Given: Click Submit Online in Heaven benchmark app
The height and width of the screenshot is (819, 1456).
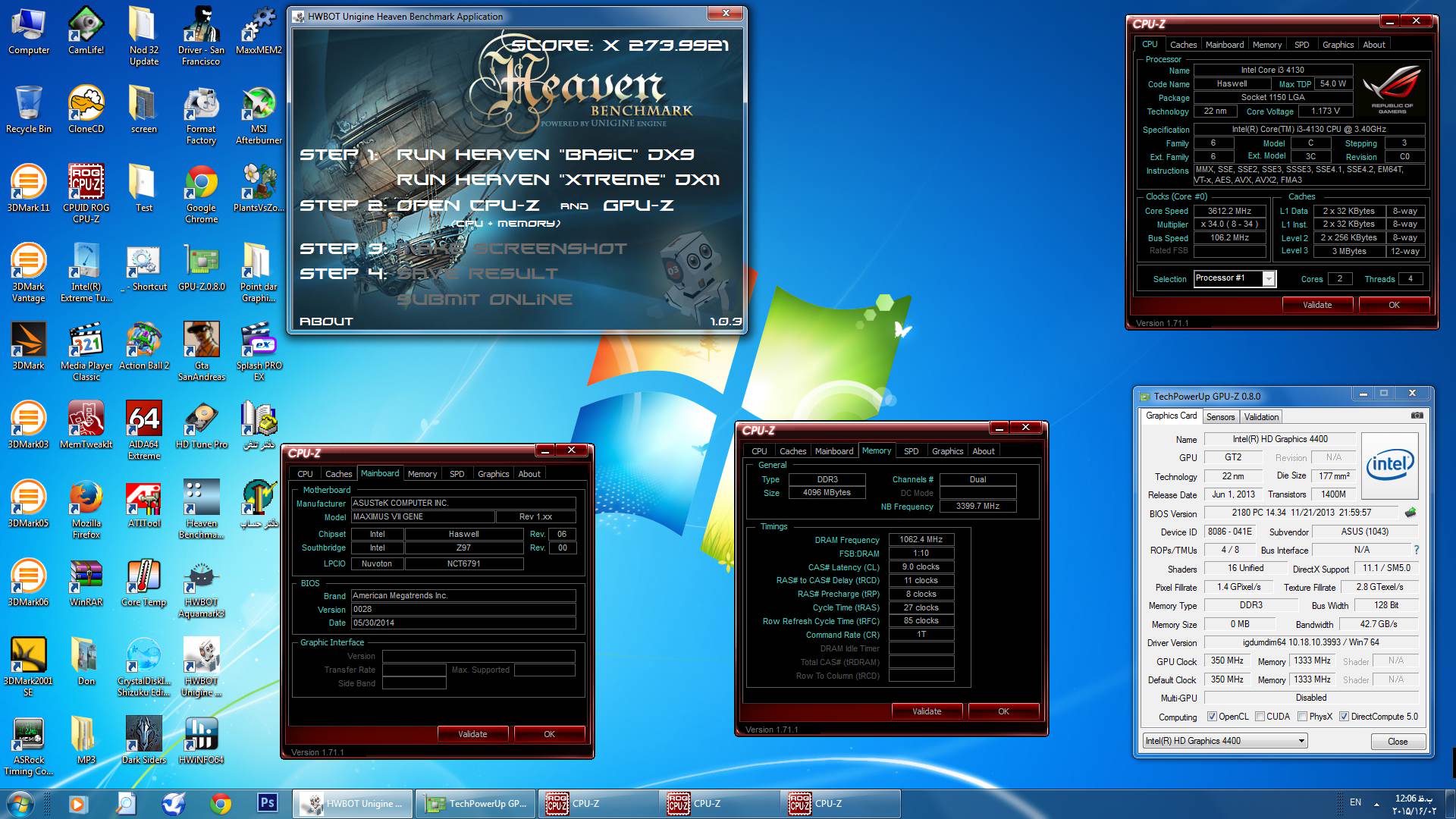Looking at the screenshot, I should click(485, 300).
